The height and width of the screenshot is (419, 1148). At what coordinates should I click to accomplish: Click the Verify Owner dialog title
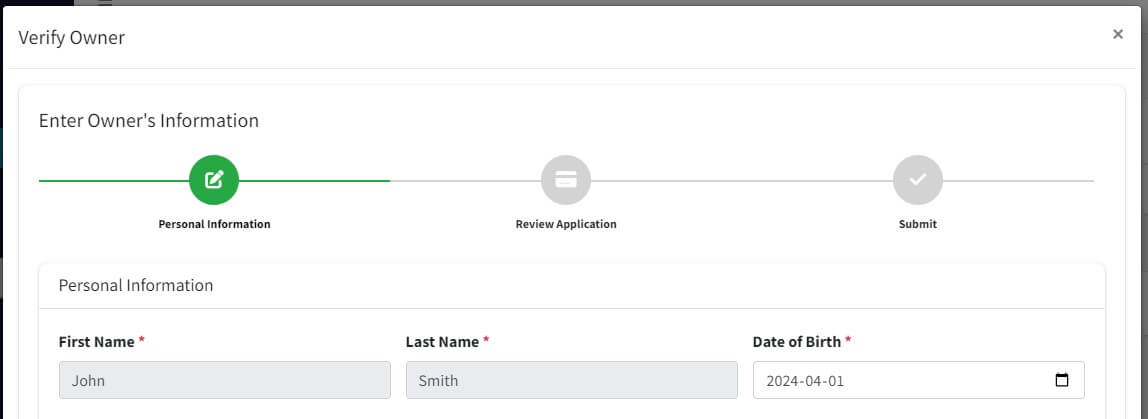[x=72, y=37]
